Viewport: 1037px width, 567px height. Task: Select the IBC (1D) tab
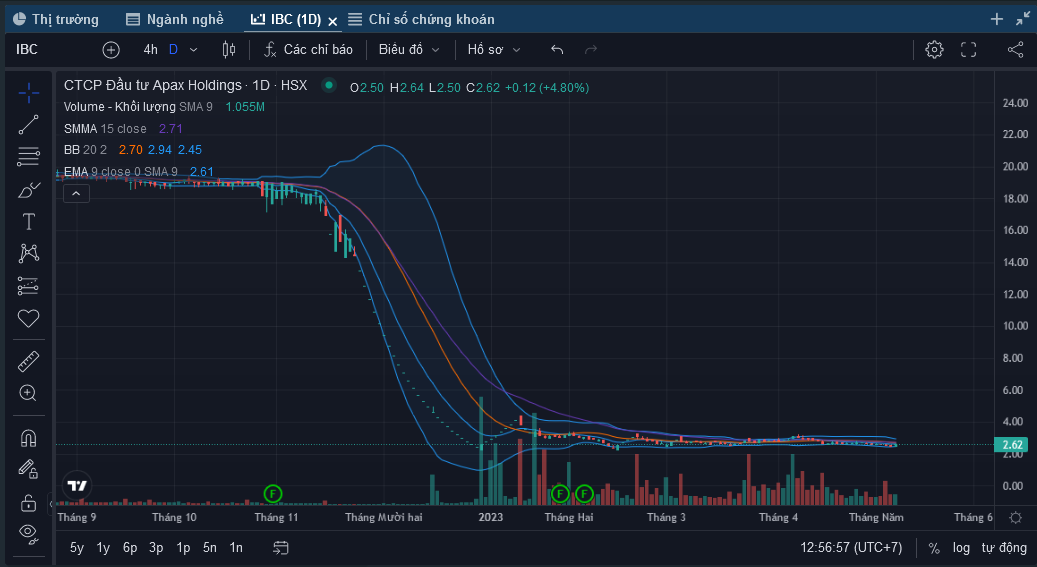(x=286, y=19)
